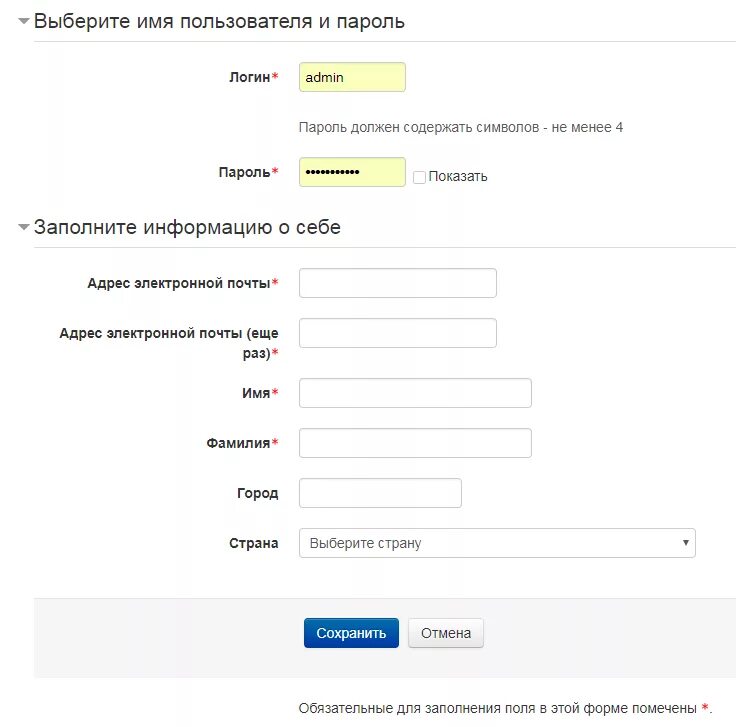The height and width of the screenshot is (727, 736).
Task: Click the dropdown arrow of the 'Страна' select
Action: point(685,543)
